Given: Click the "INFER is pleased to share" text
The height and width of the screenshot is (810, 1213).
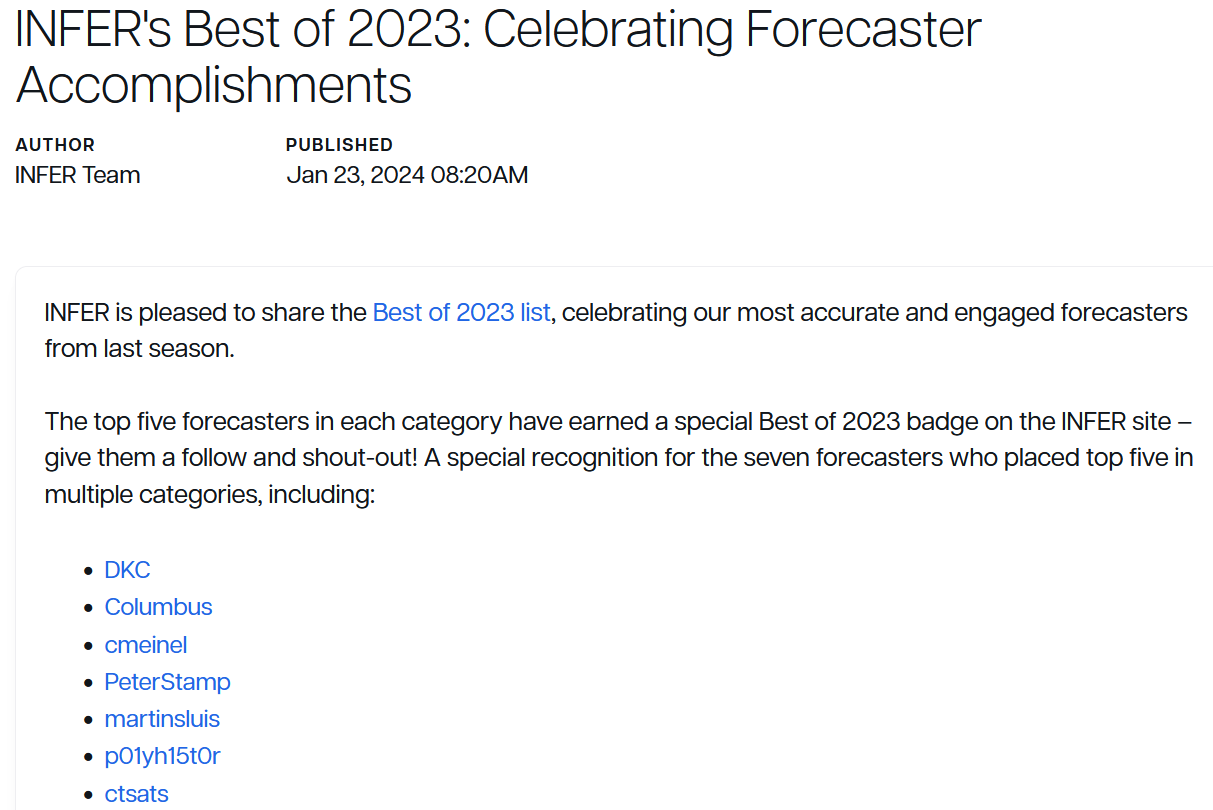Looking at the screenshot, I should coord(205,313).
